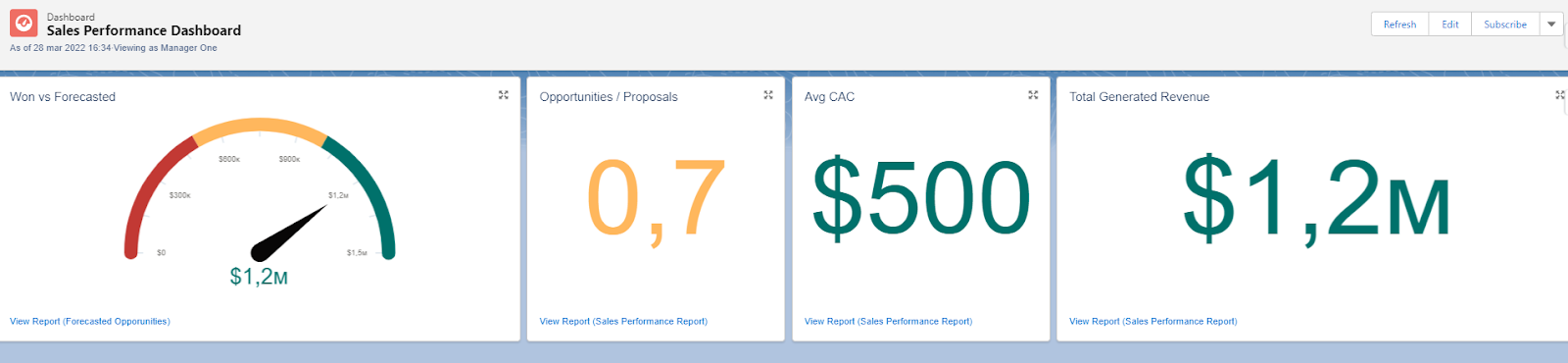Expand the Opportunities / Proposals widget
This screenshot has height=363, width=1568.
[x=768, y=95]
